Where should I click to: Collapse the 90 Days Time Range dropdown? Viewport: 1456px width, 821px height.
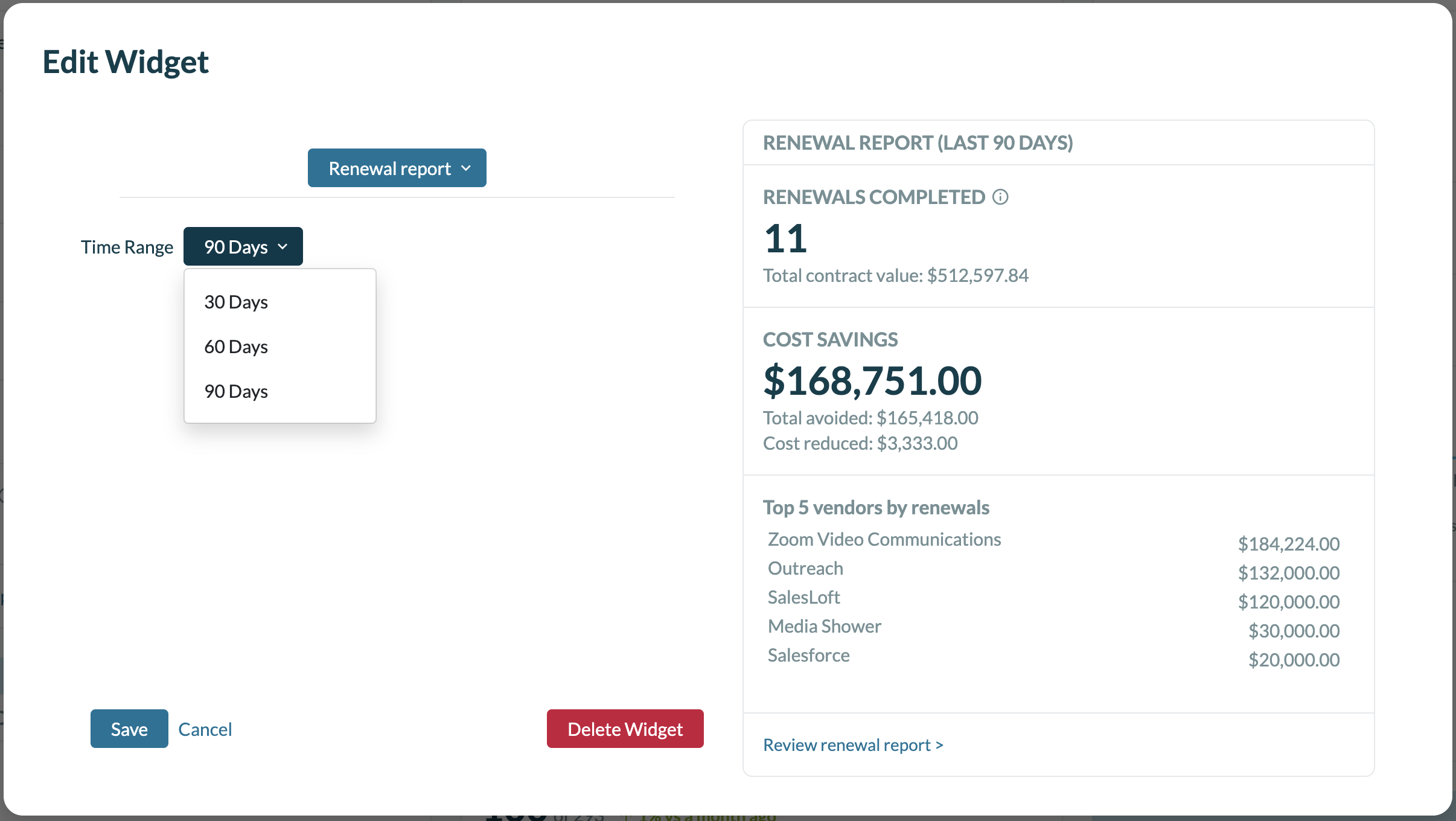tap(243, 247)
